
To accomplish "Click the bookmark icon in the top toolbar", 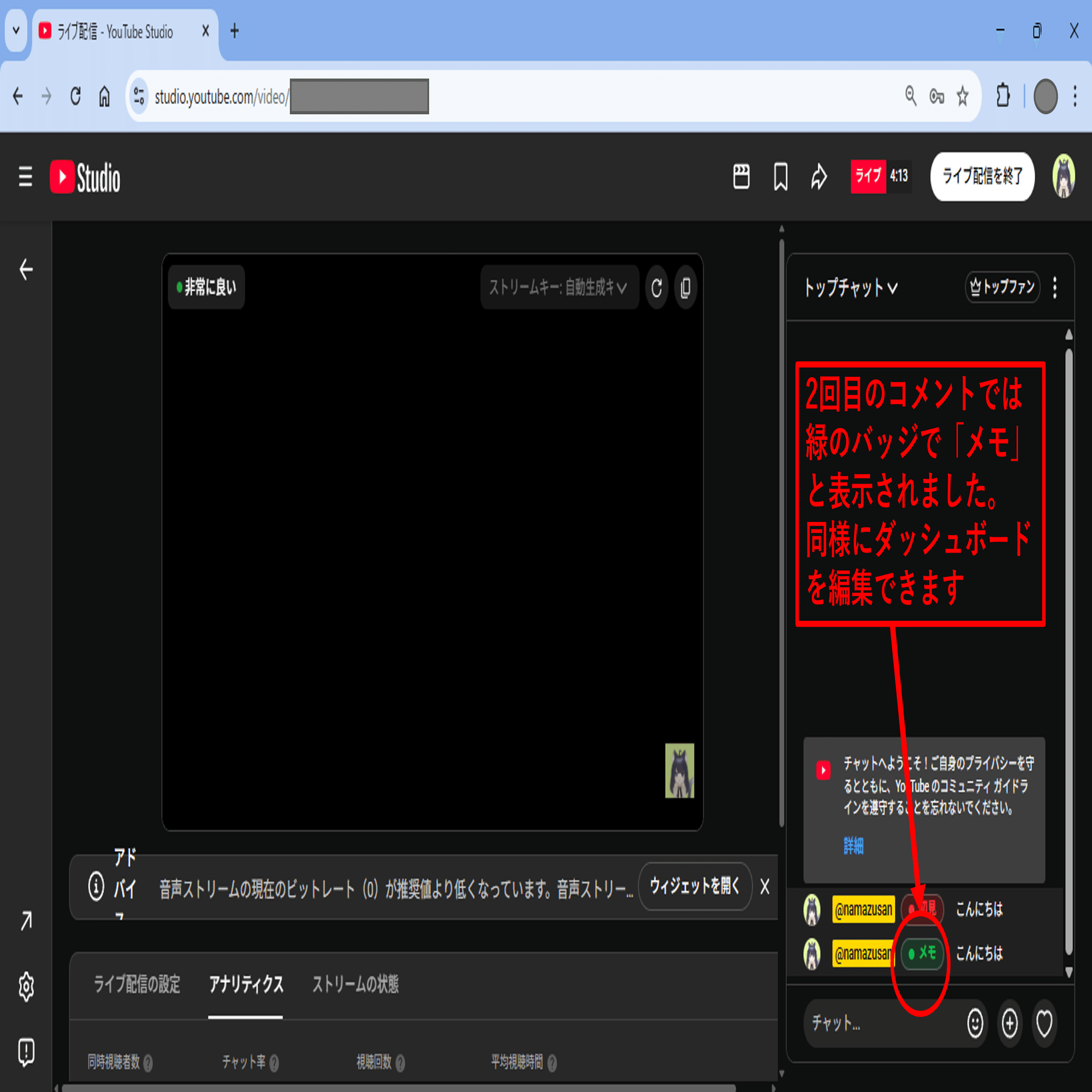I will click(780, 176).
